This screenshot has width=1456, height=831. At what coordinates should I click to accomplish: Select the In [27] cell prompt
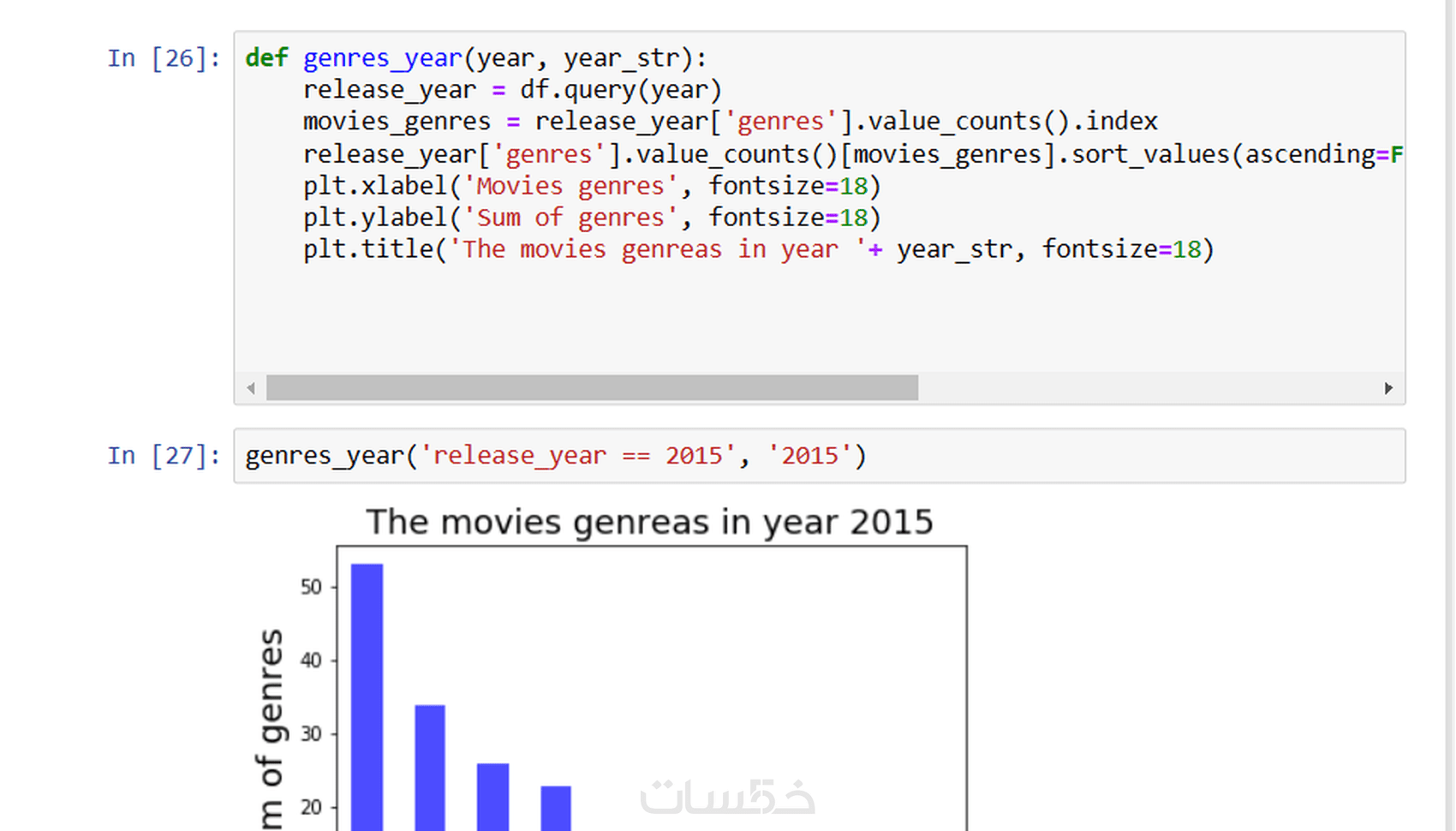164,456
